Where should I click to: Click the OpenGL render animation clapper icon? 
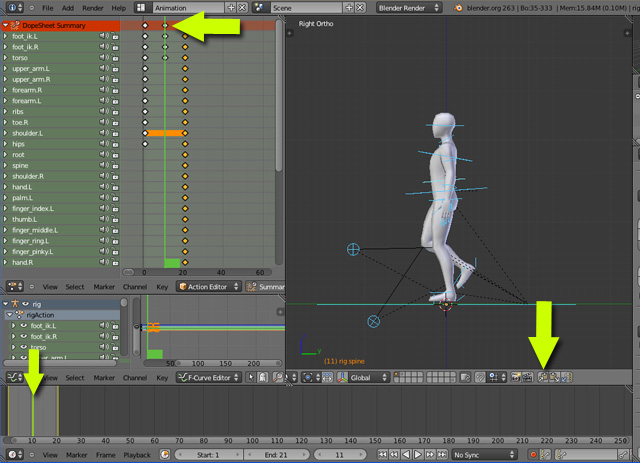pyautogui.click(x=527, y=377)
